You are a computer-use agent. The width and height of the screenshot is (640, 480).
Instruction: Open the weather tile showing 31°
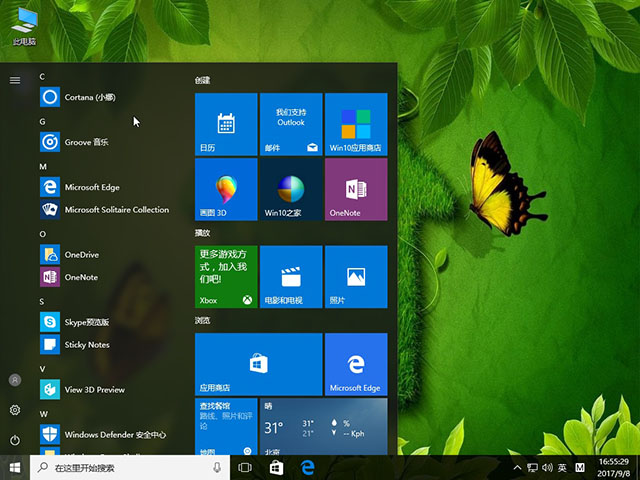(324, 427)
